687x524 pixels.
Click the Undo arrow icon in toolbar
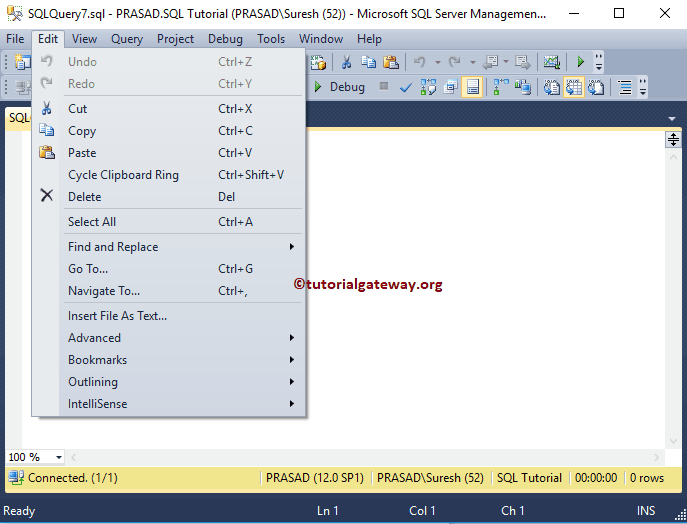tap(420, 62)
